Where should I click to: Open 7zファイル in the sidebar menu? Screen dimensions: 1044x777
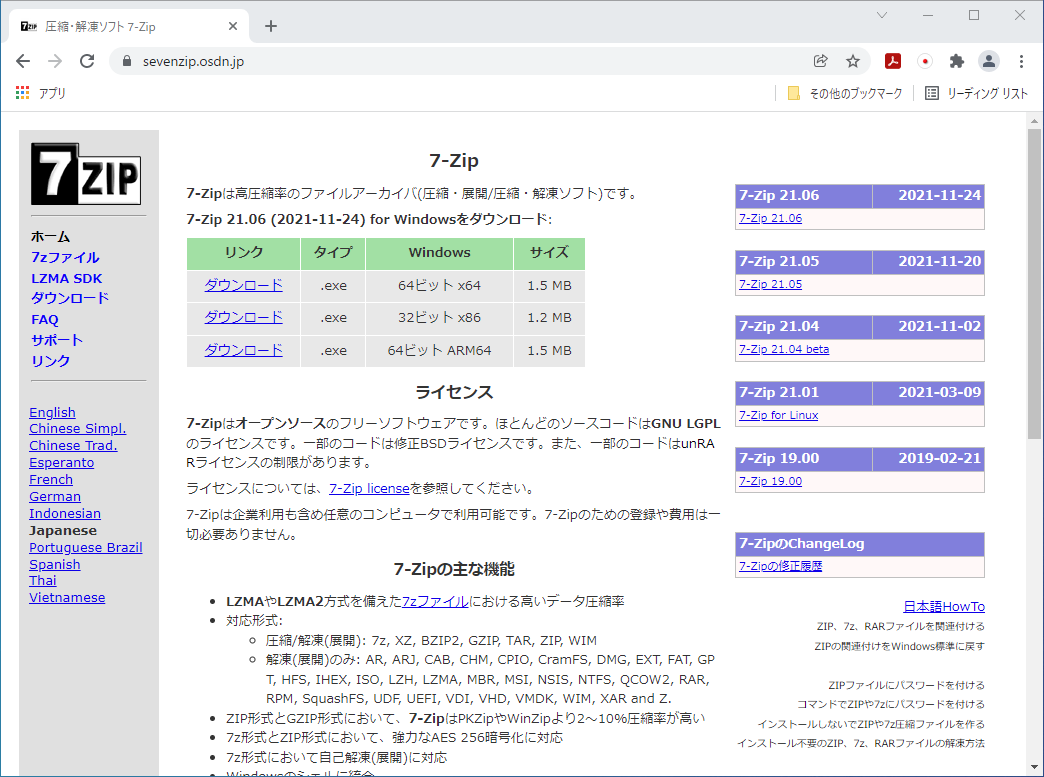tap(65, 257)
